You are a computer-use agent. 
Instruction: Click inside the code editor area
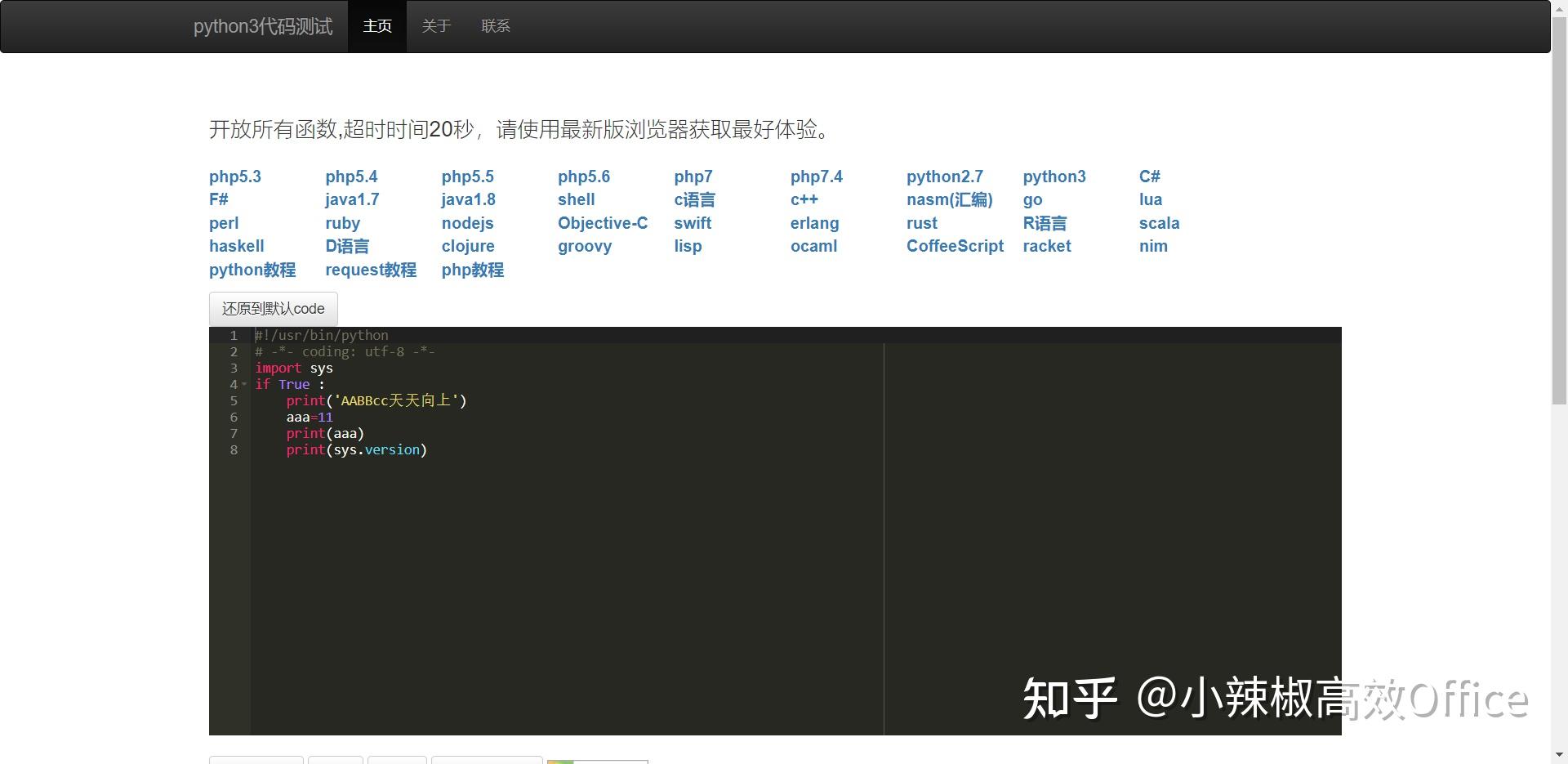point(572,531)
